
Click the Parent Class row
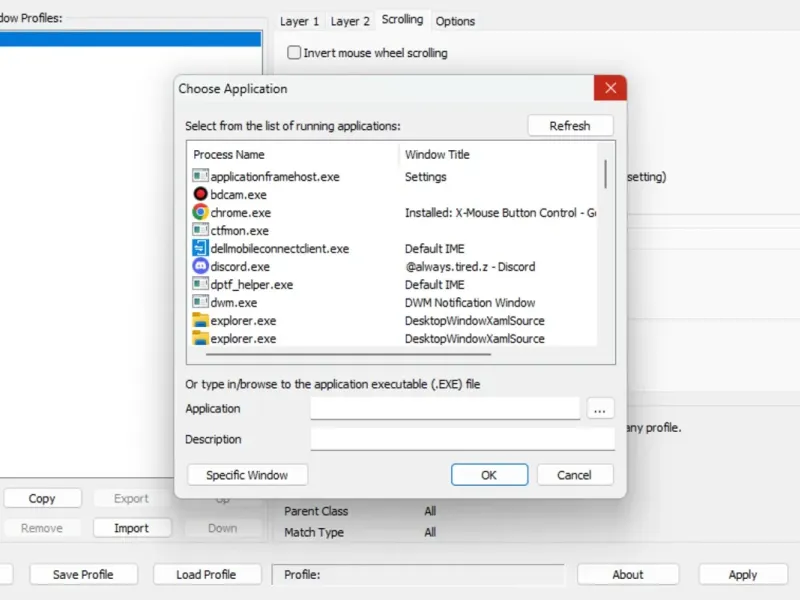click(360, 511)
